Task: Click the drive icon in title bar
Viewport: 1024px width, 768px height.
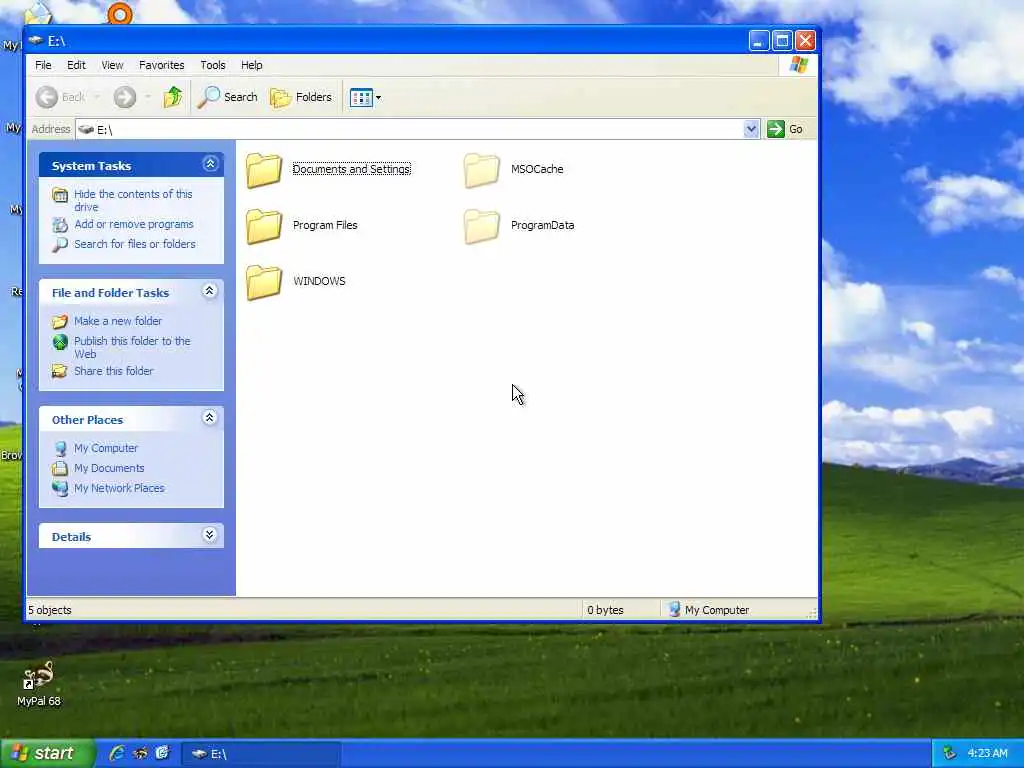Action: [37, 40]
